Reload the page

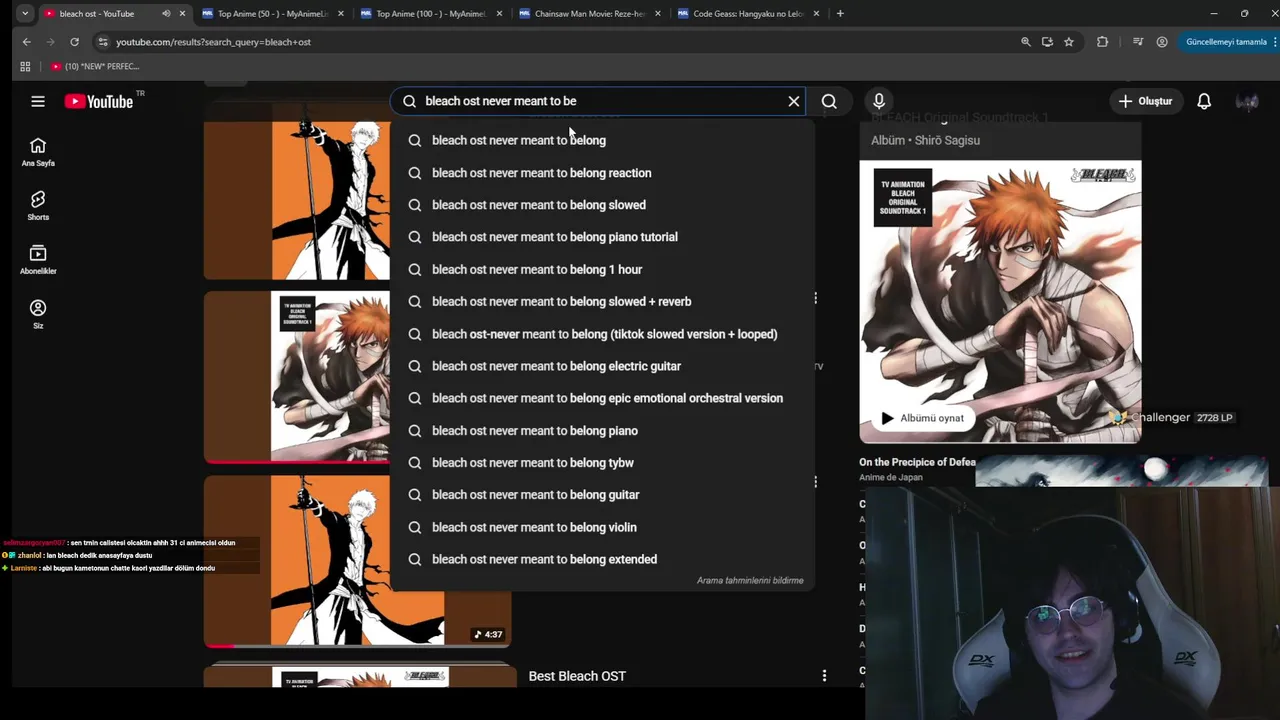pos(74,42)
